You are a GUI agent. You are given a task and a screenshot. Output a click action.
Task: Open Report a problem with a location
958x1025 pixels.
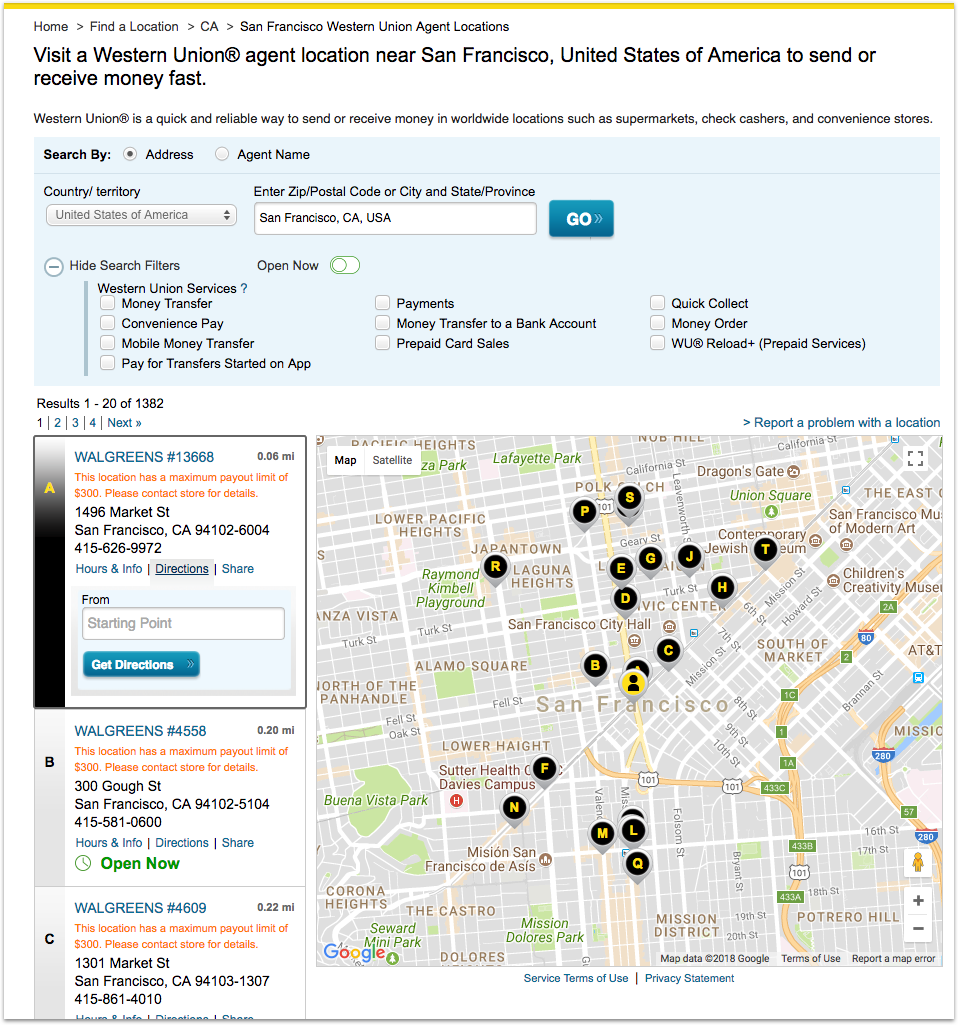click(x=841, y=423)
